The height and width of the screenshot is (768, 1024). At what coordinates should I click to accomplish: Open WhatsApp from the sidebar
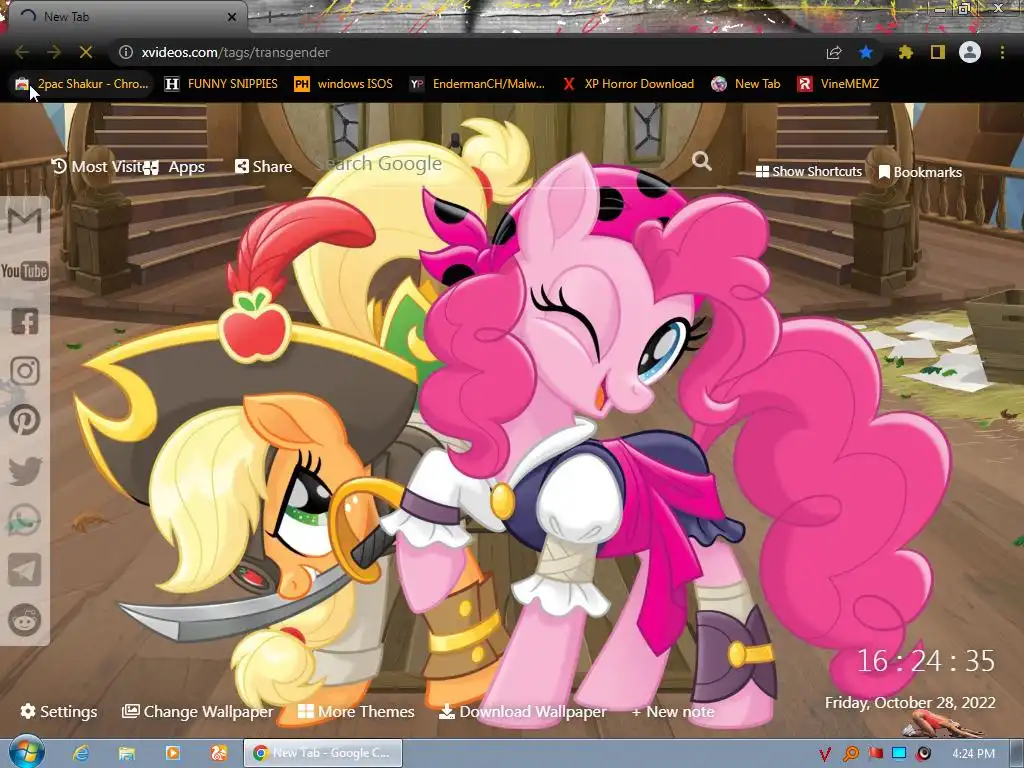[25, 520]
